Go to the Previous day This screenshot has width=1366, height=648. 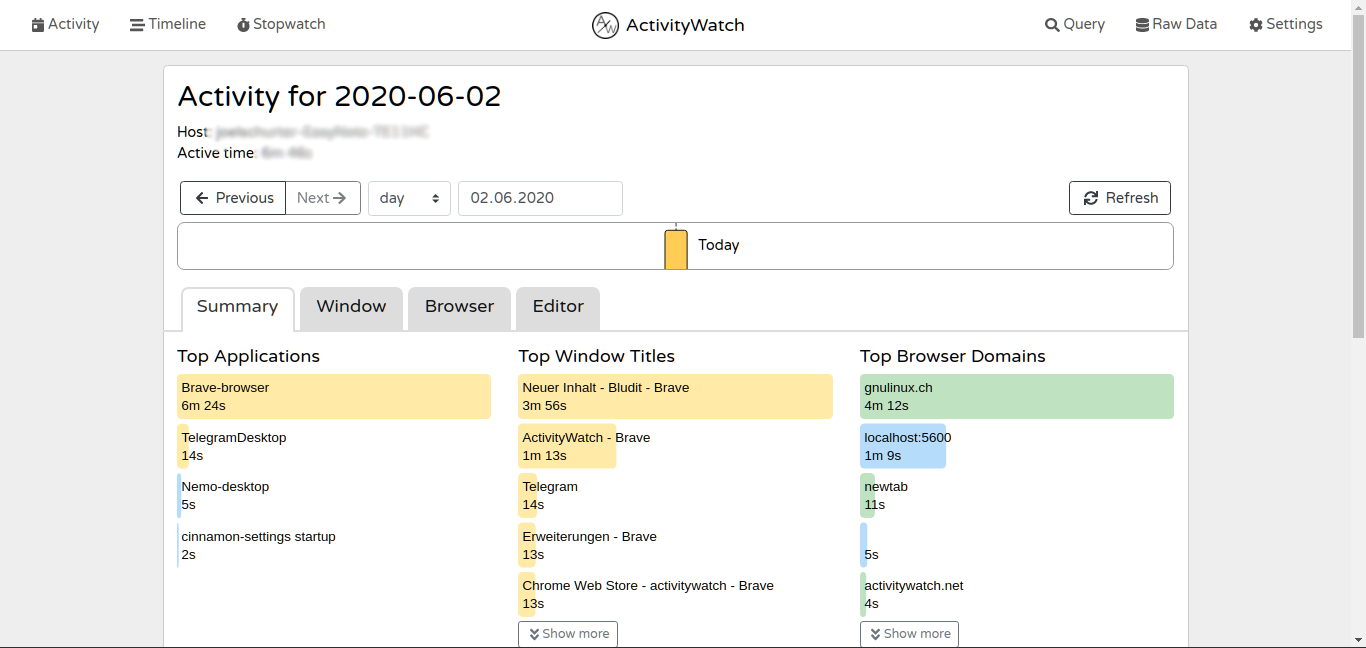(233, 198)
